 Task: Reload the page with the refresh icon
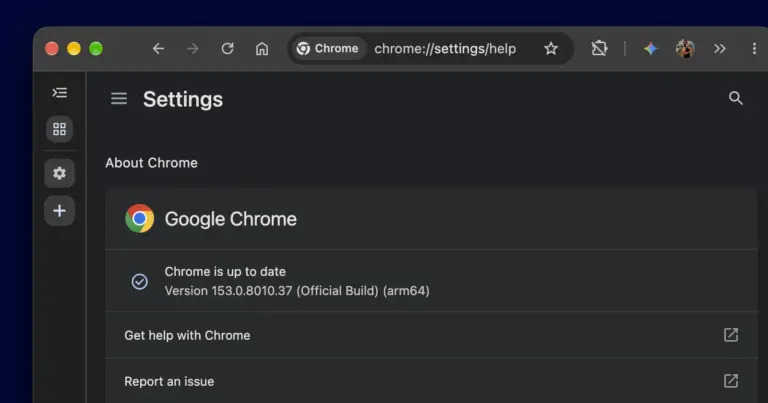pos(227,48)
